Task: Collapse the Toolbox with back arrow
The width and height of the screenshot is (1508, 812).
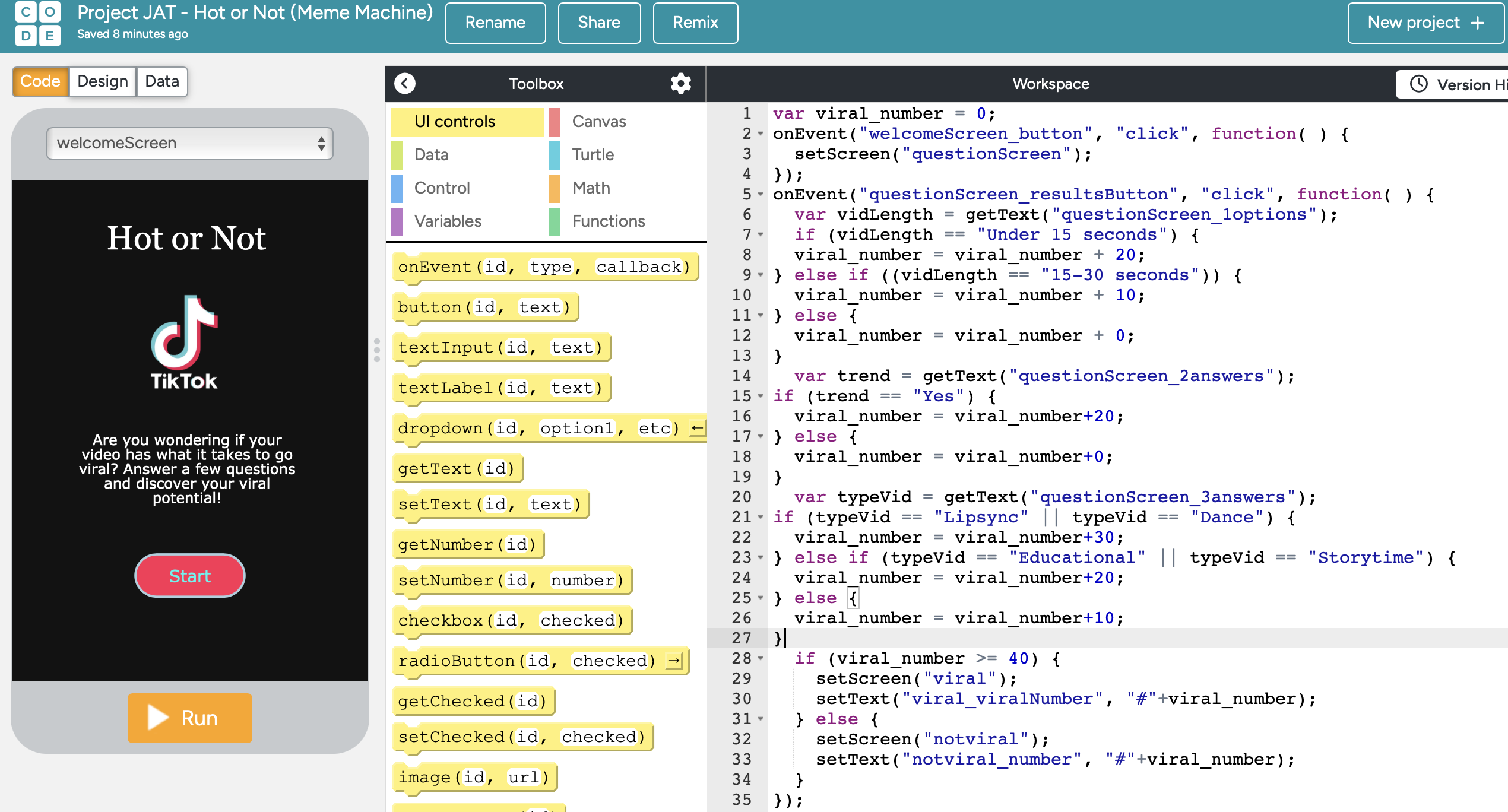Action: coord(405,84)
